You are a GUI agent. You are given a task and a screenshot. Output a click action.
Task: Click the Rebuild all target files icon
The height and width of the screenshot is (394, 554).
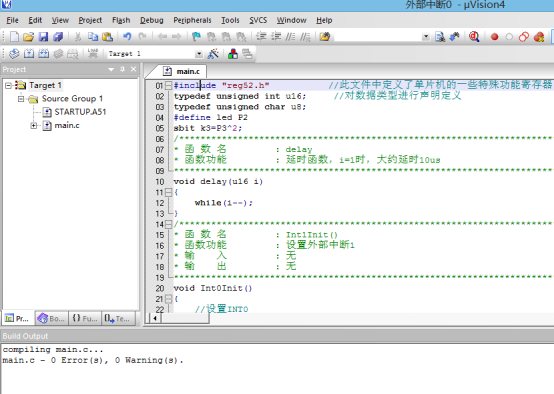(x=43, y=54)
